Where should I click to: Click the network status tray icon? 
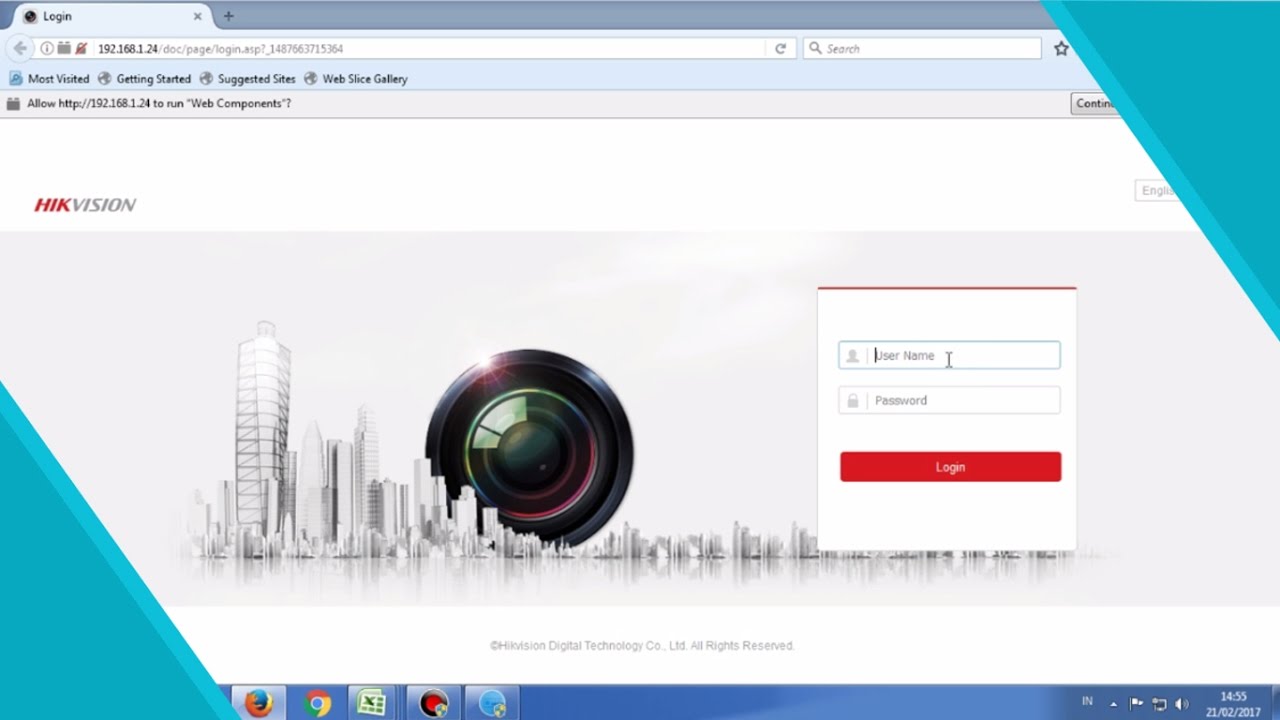(1160, 704)
